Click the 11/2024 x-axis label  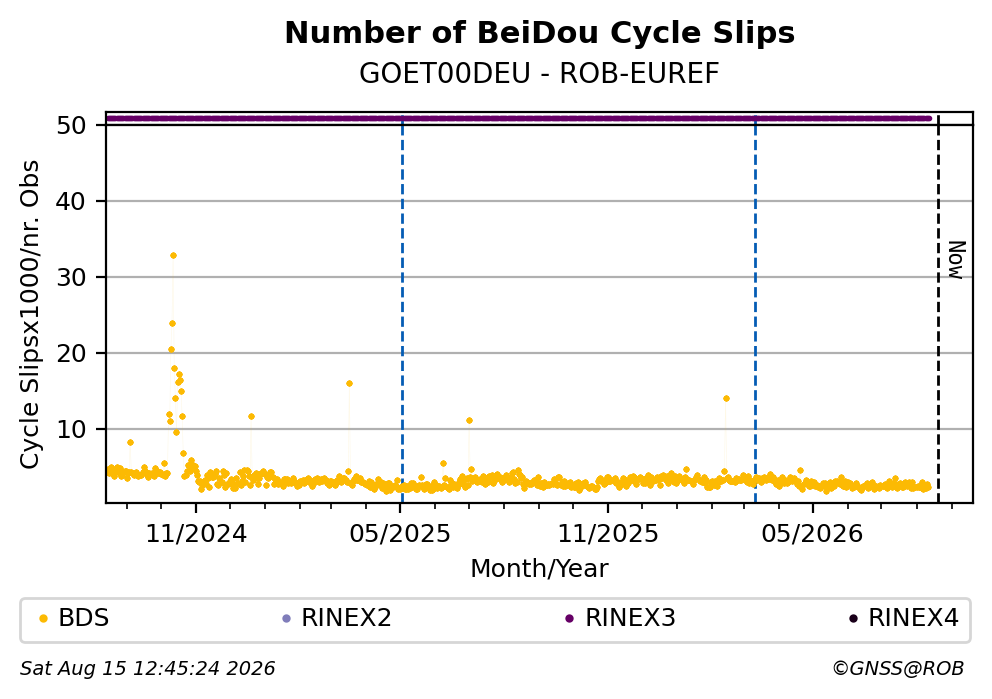point(196,535)
